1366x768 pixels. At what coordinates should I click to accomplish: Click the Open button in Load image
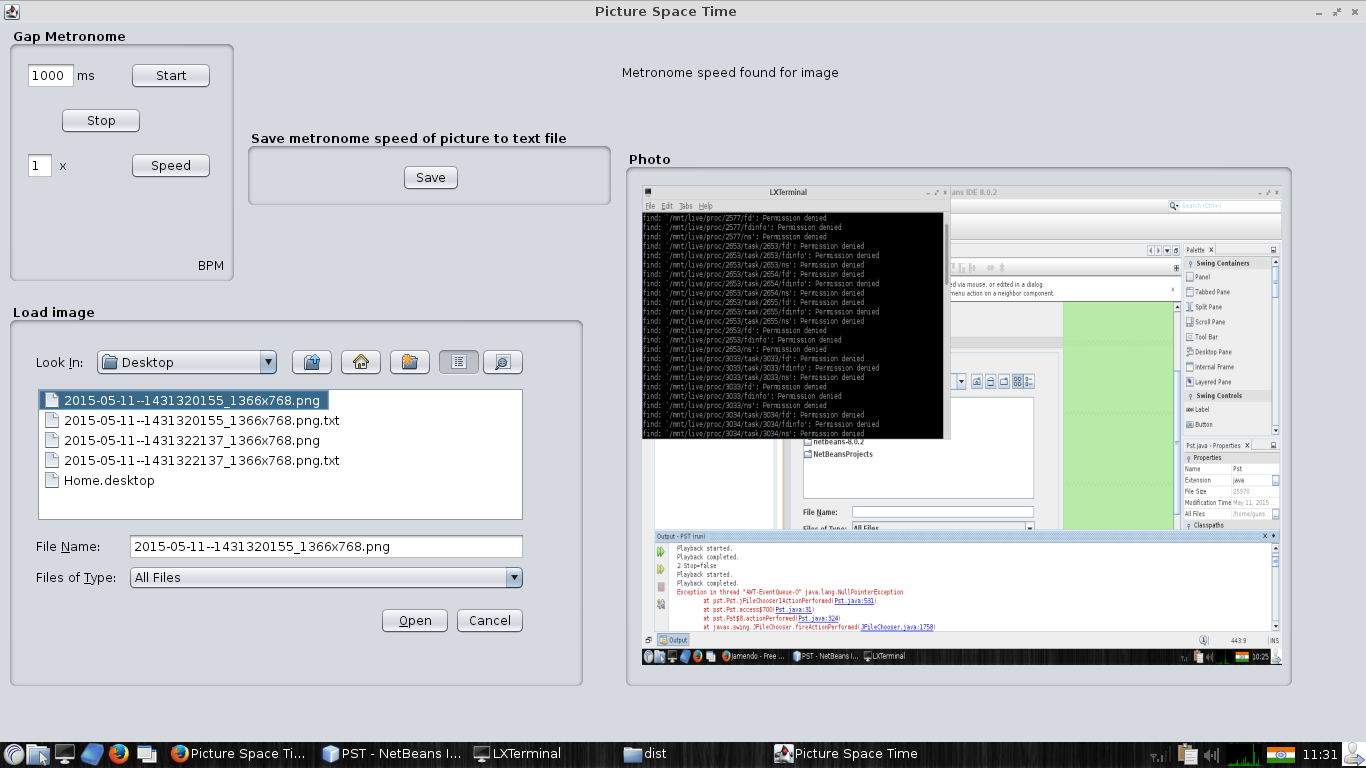[415, 620]
